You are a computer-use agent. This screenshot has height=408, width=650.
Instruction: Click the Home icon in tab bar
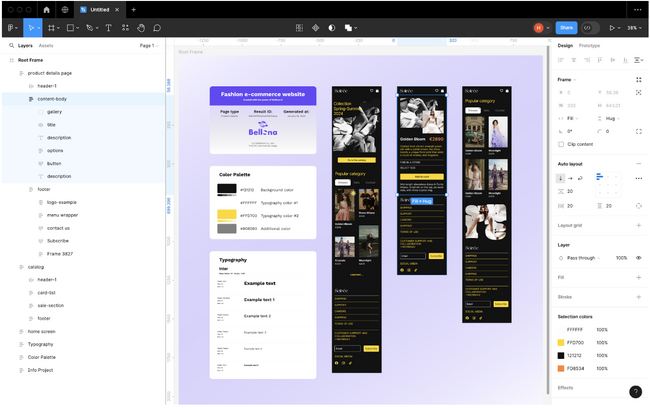(46, 10)
